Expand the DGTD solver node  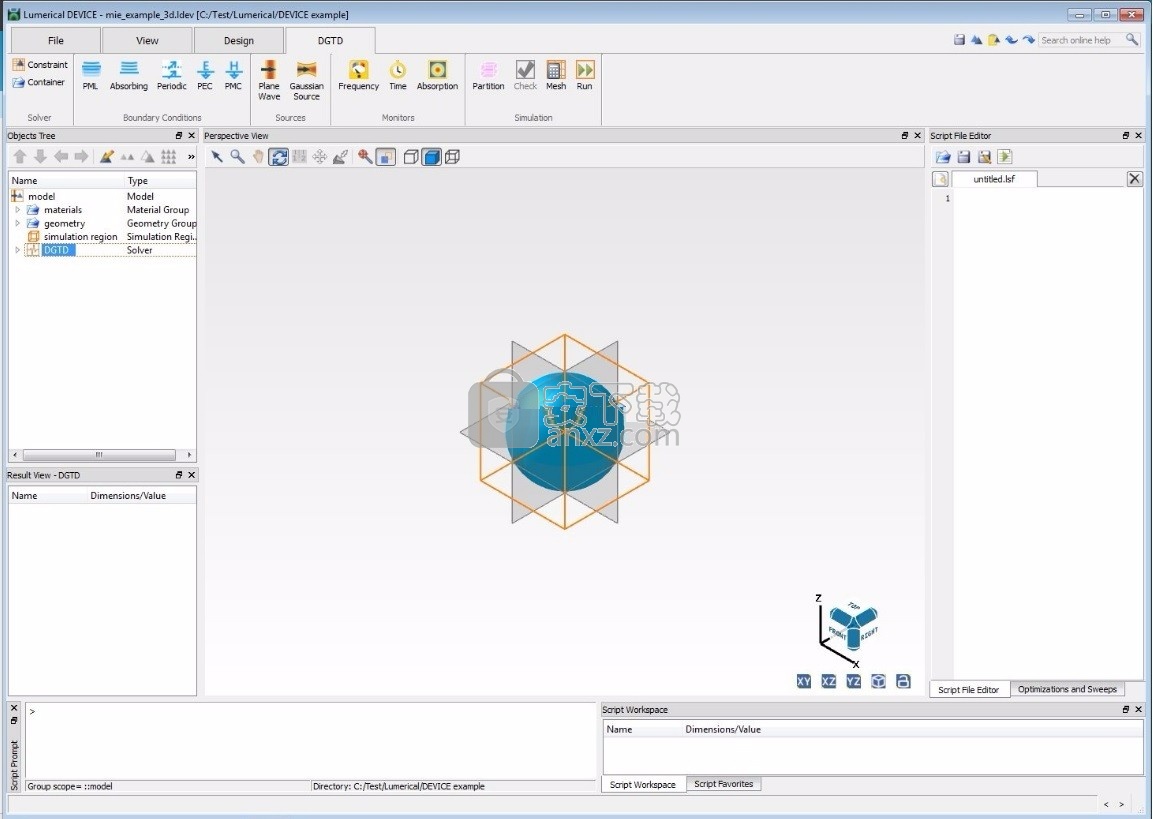point(18,250)
